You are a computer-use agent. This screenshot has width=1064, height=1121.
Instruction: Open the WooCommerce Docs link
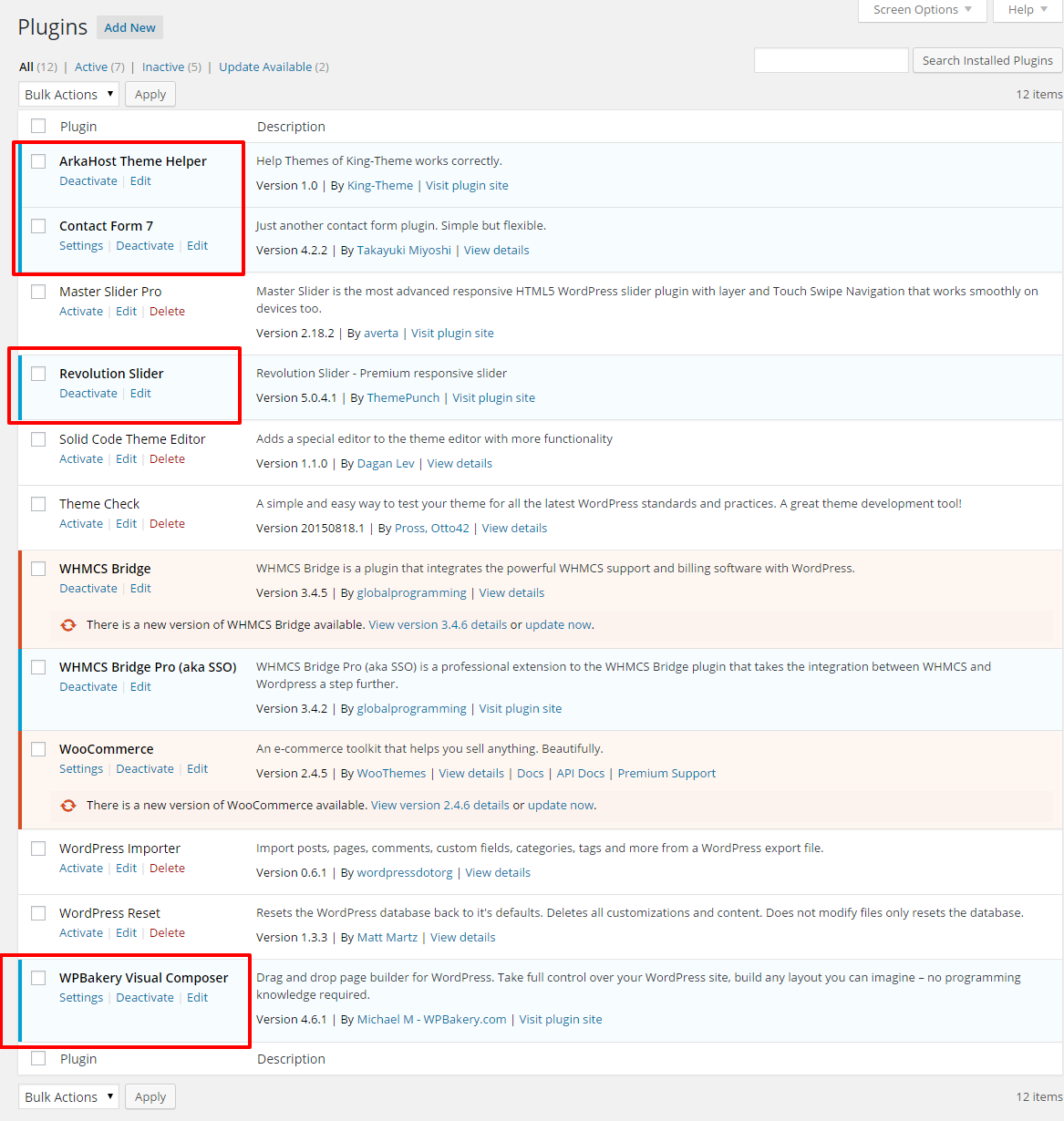click(x=531, y=774)
